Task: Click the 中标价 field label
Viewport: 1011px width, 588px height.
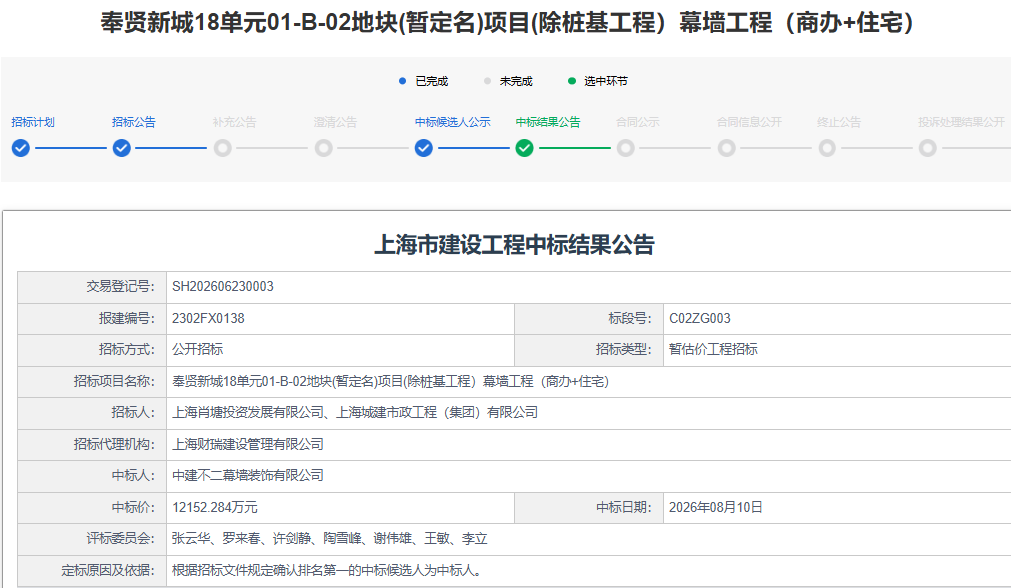Action: tap(133, 507)
